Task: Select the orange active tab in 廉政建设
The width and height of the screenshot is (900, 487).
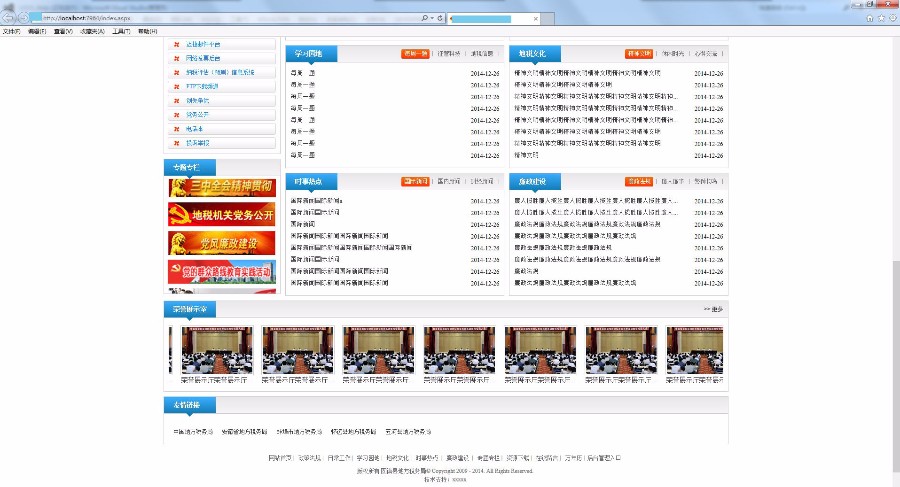Action: pos(639,181)
